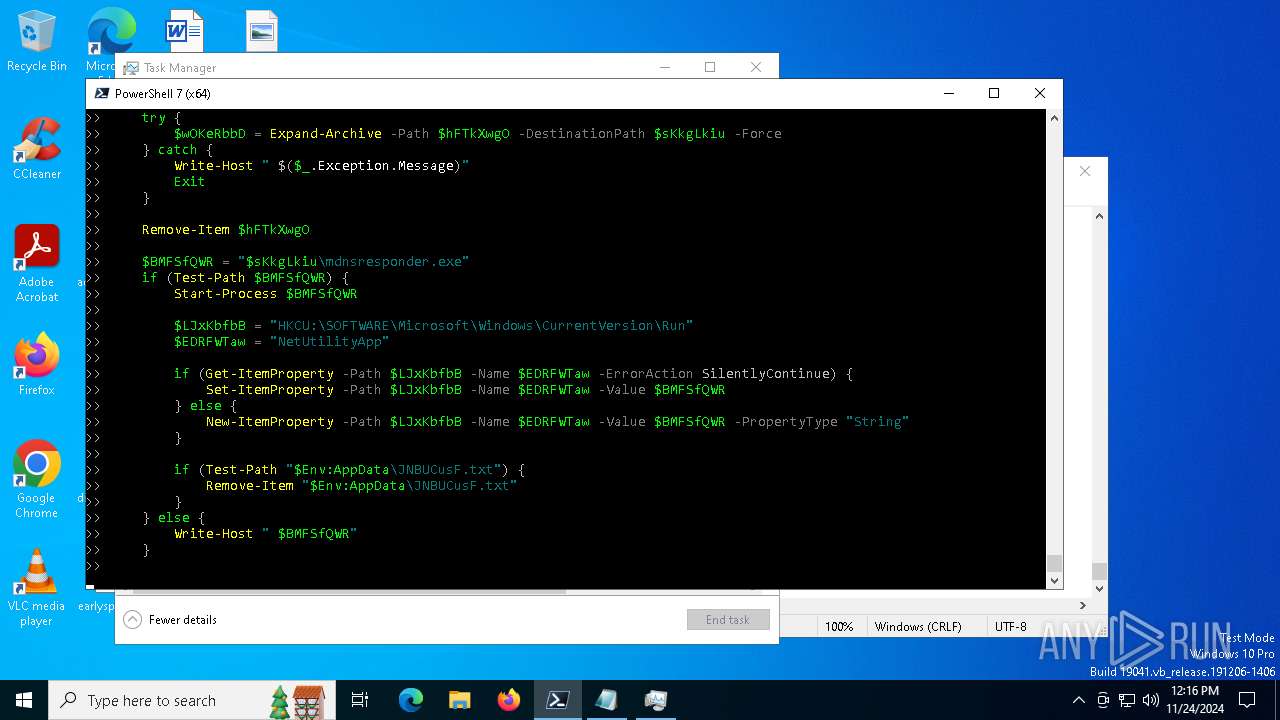
Task: Switch to PowerShell taskbar button
Action: [x=558, y=700]
